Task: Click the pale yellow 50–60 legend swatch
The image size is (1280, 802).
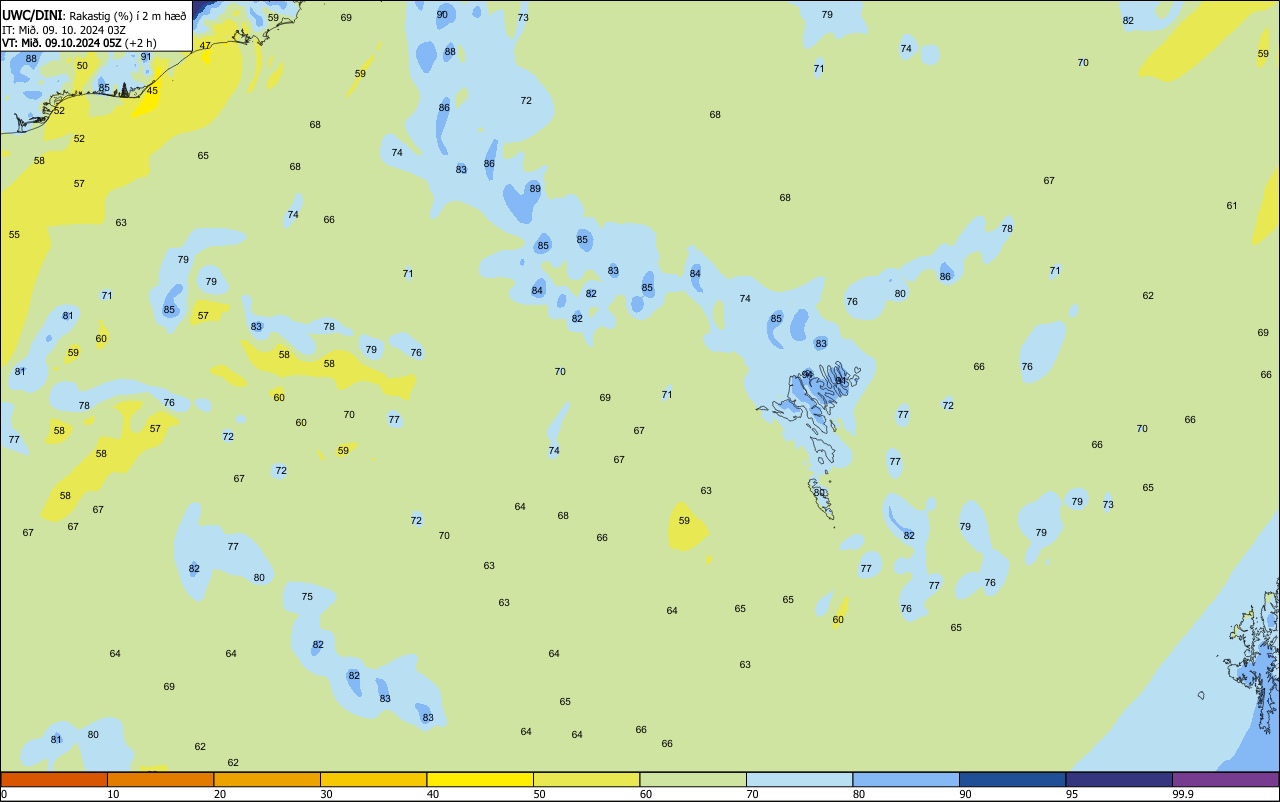Action: pyautogui.click(x=586, y=779)
